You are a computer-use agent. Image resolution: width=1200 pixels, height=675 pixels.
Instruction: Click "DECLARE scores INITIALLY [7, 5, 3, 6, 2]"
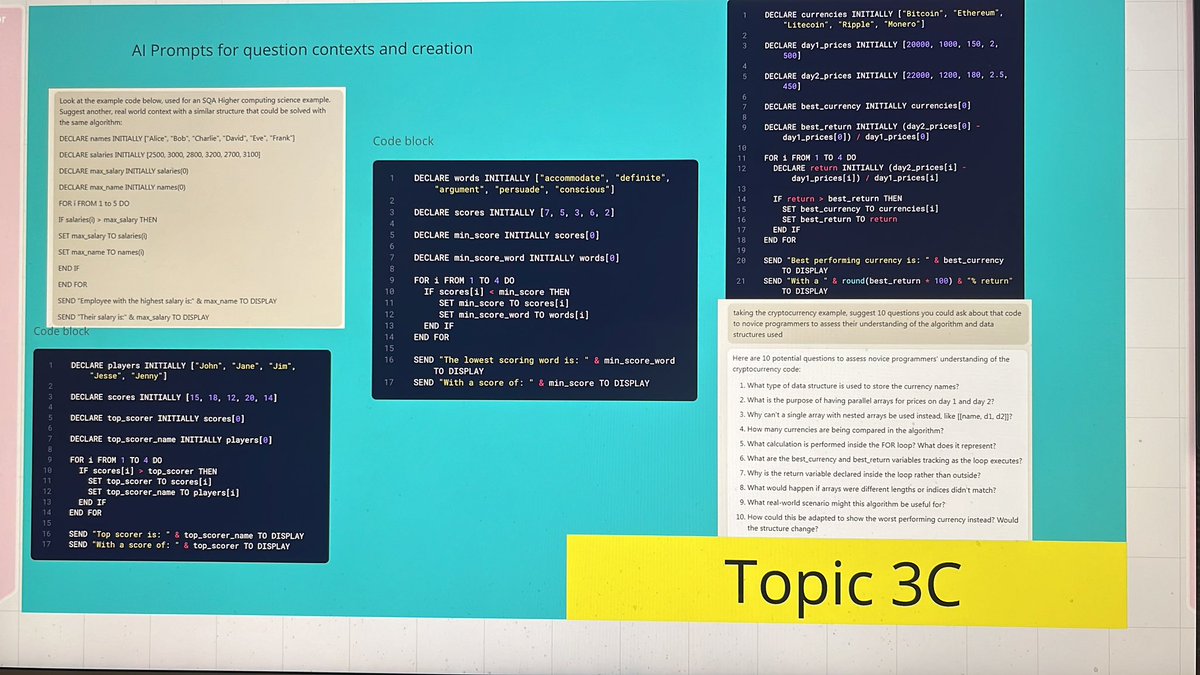[513, 212]
